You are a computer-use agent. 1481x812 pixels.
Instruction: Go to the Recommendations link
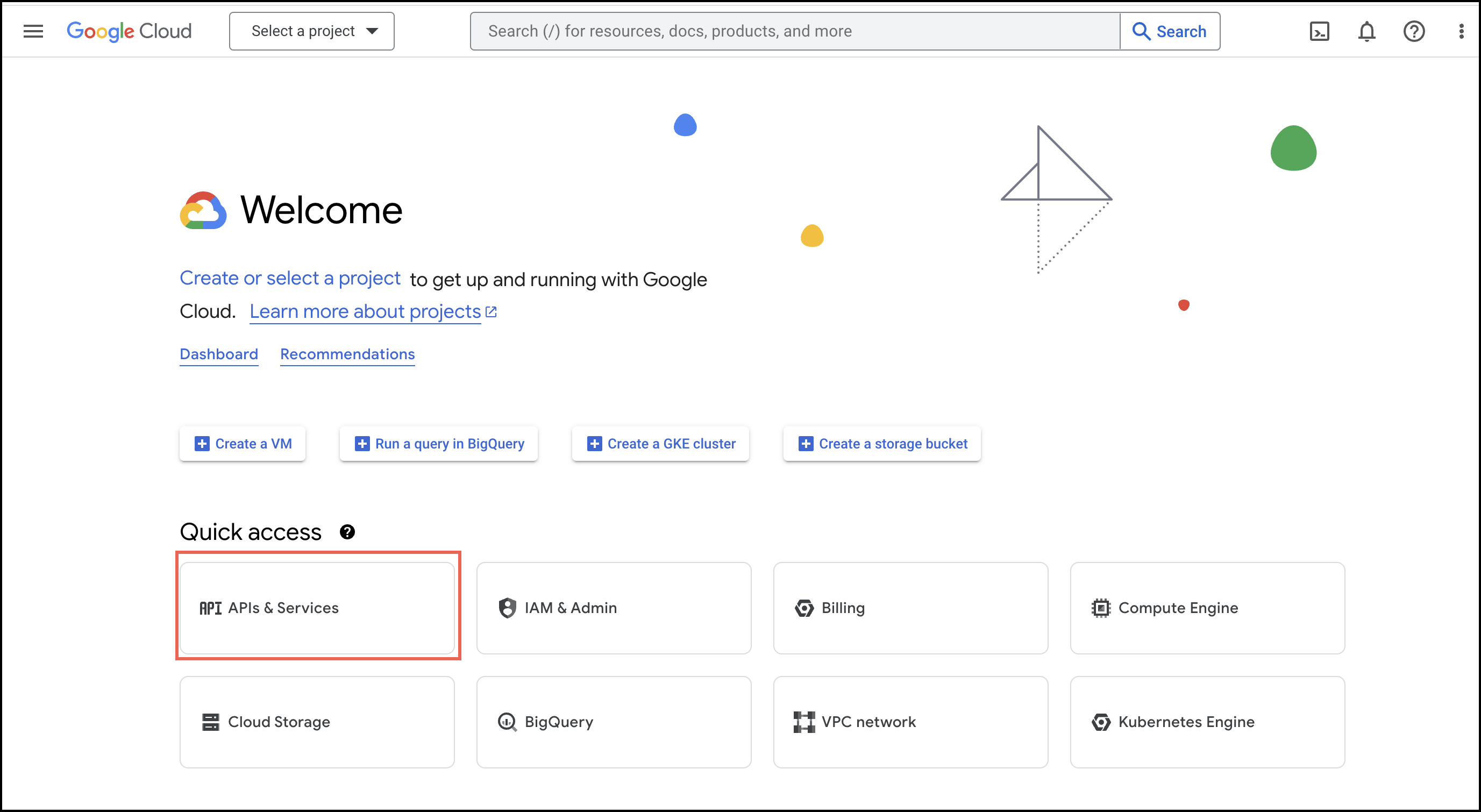(347, 354)
